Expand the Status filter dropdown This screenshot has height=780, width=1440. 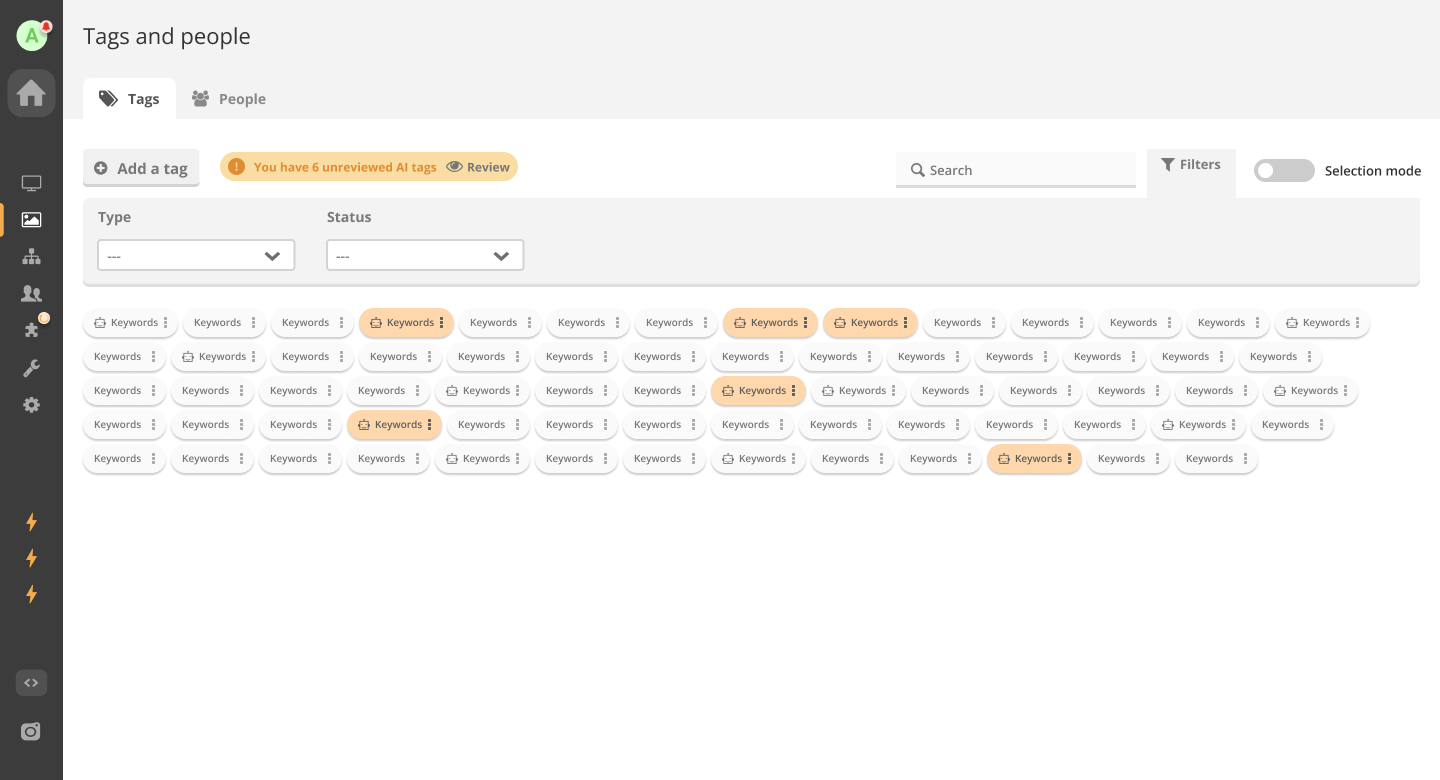click(425, 256)
